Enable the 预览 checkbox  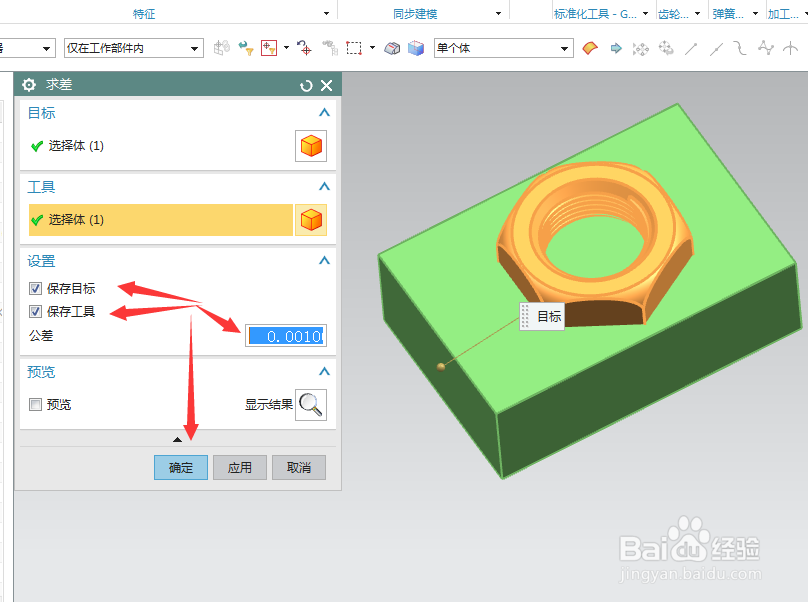click(35, 405)
